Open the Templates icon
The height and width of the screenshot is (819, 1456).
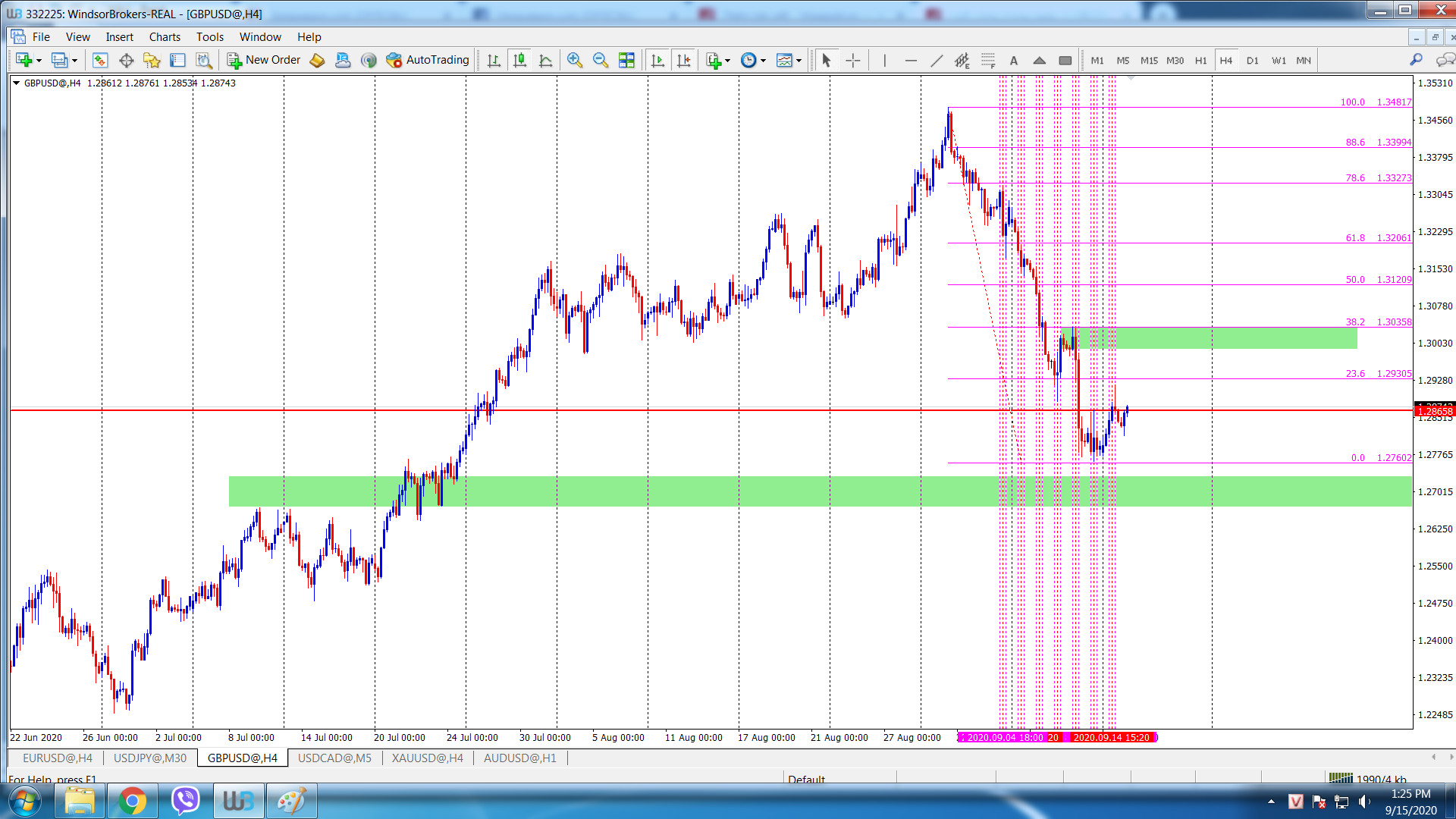point(784,60)
